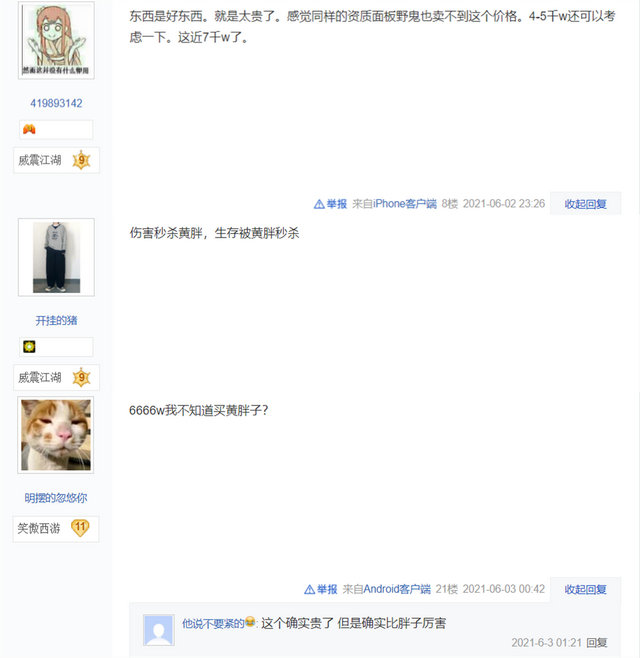640x658 pixels.
Task: Click the yellow badge icon under 开挂的猪
Action: pyautogui.click(x=29, y=347)
